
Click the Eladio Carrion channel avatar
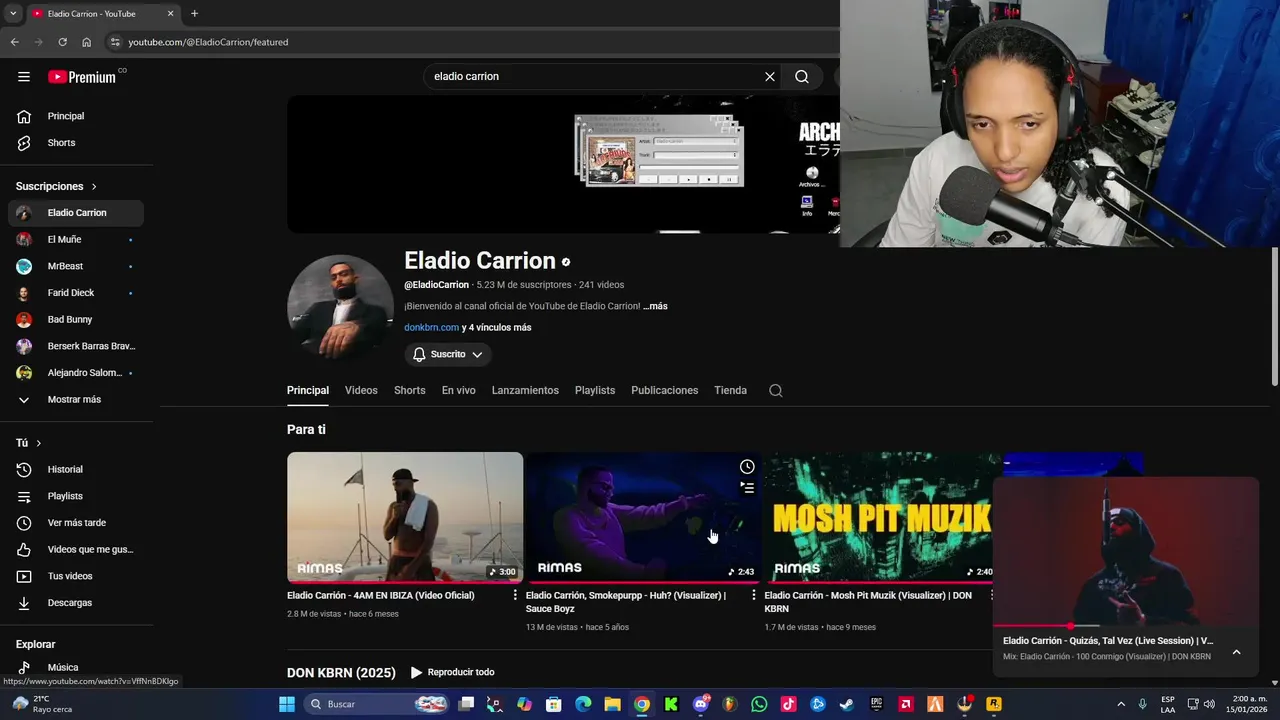[340, 307]
